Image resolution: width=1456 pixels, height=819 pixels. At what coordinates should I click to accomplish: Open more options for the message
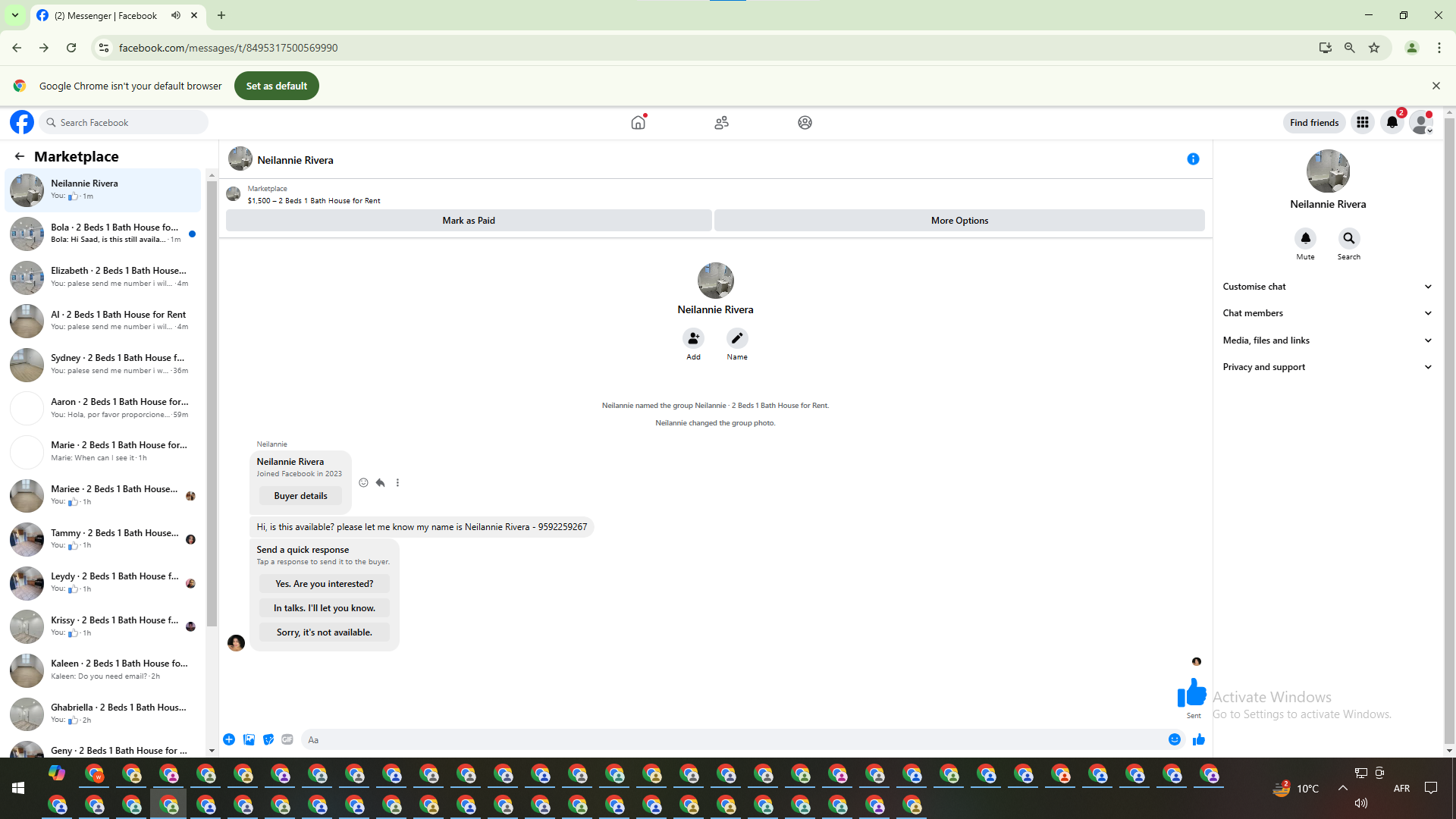[x=397, y=482]
